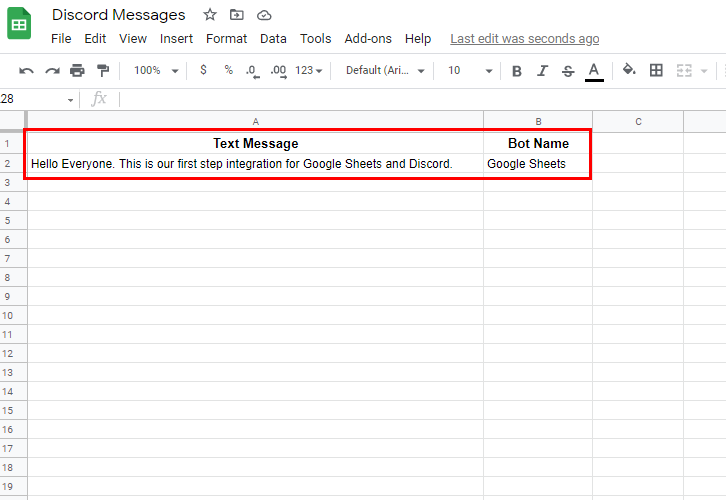Viewport: 726px width, 500px height.
Task: Select row 19 header
Action: click(13, 486)
